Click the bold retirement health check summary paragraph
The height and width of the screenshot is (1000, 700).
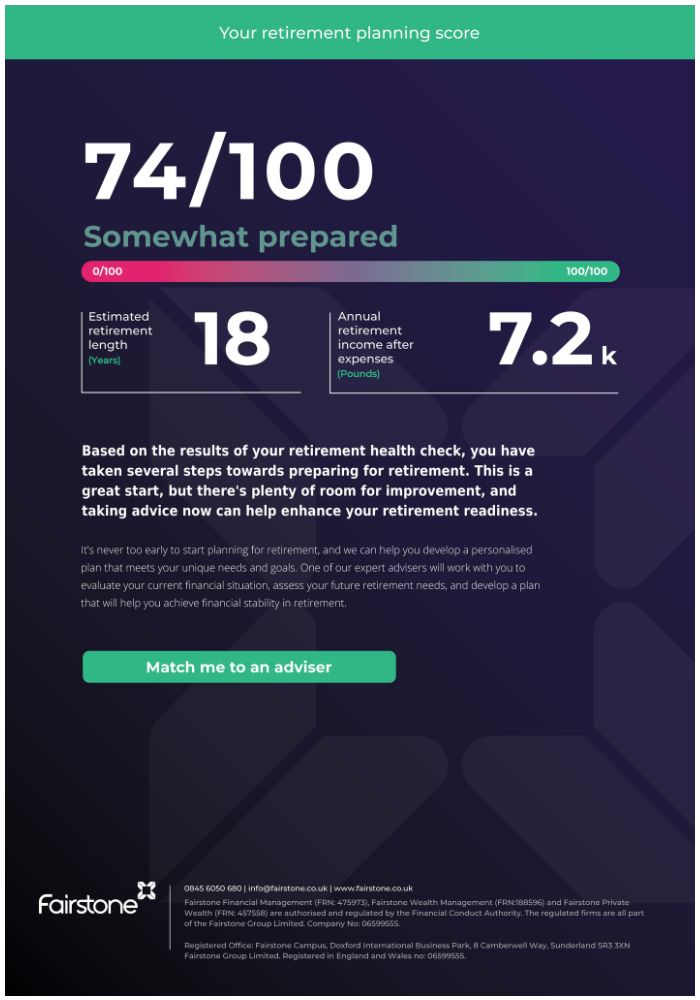click(309, 481)
